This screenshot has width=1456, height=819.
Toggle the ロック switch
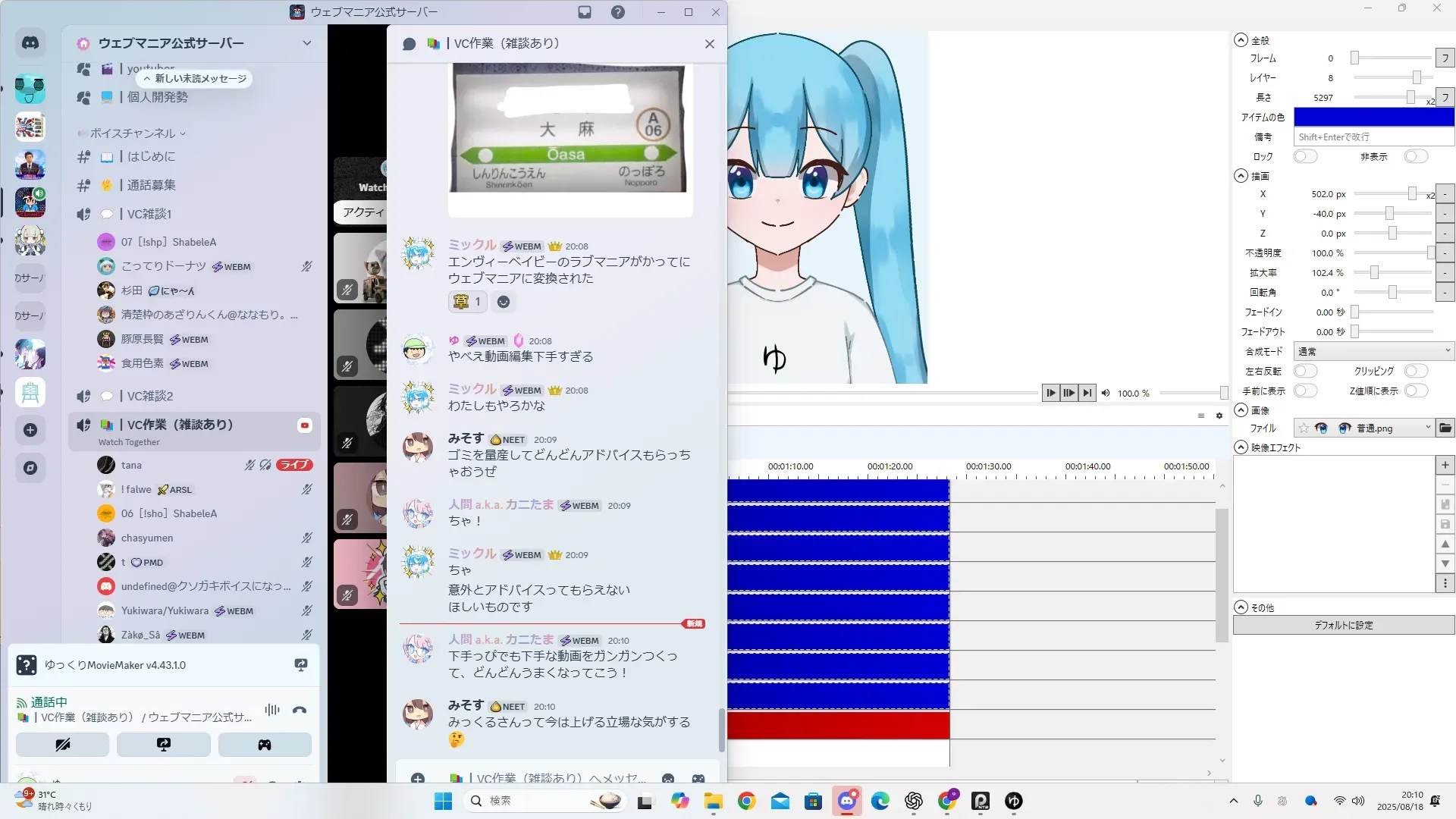click(x=1305, y=156)
